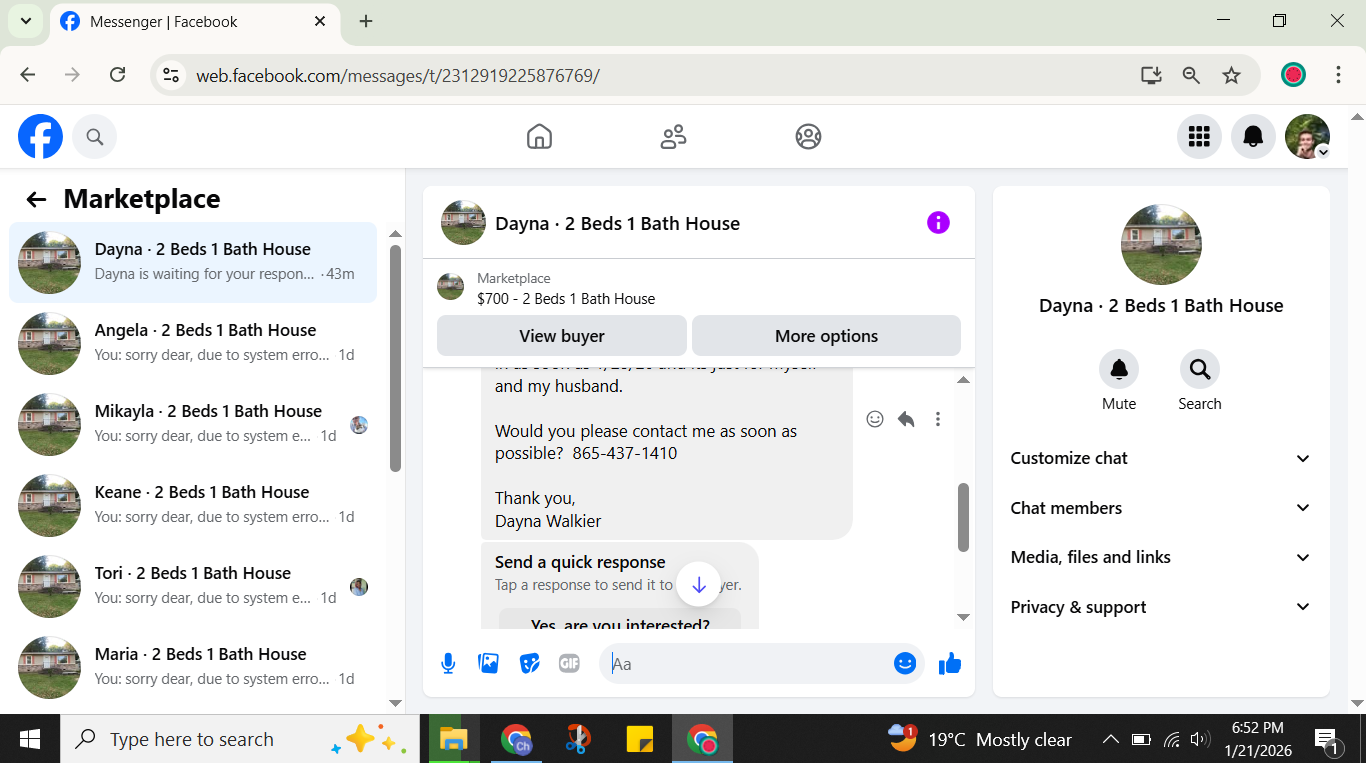Open File Explorer from taskbar
Viewport: 1366px width, 763px height.
coord(454,739)
